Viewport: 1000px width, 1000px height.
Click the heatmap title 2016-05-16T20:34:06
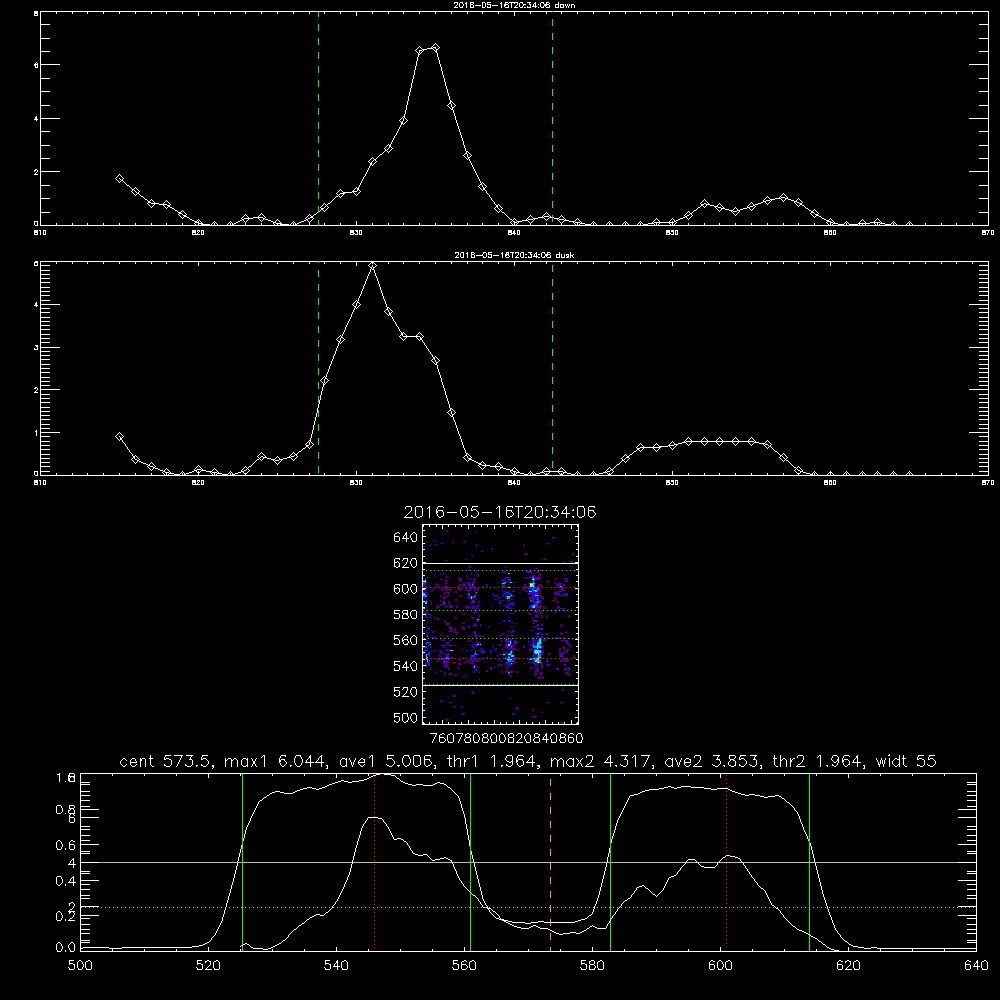coord(500,512)
